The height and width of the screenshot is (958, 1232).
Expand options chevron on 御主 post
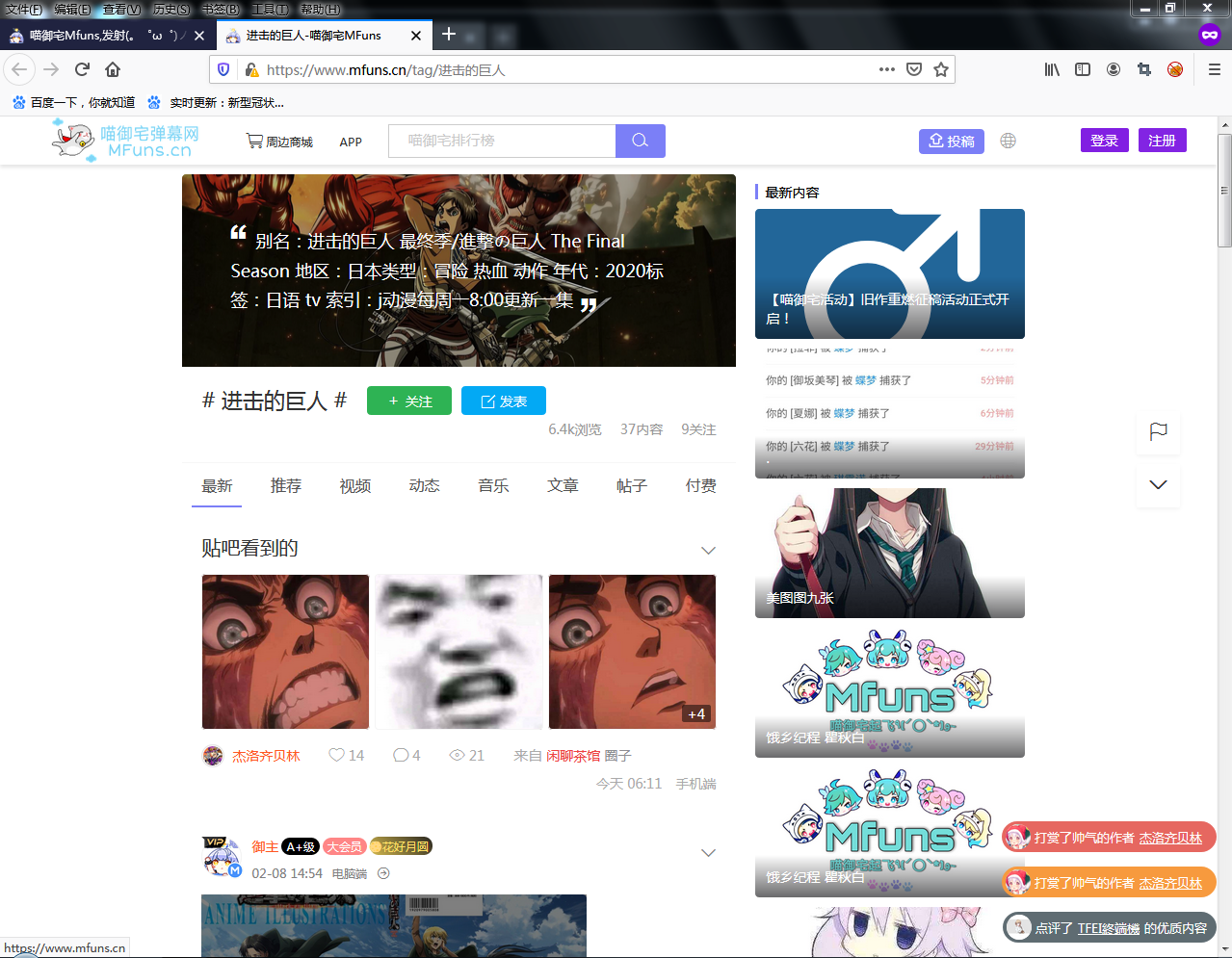[x=708, y=852]
